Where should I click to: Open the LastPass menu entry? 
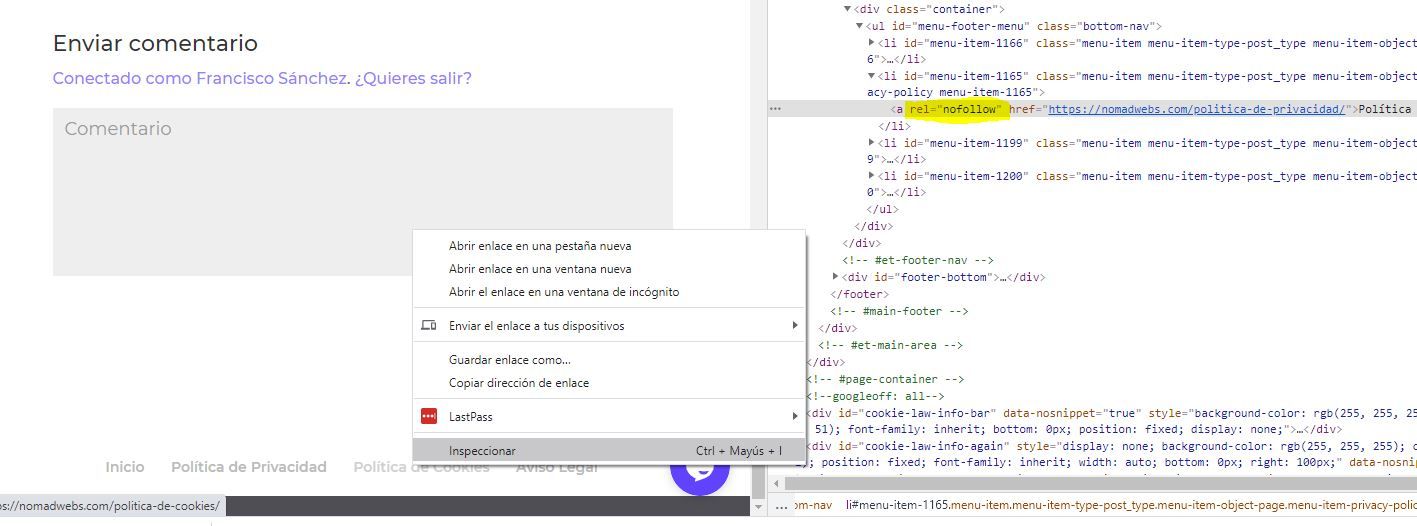click(609, 416)
